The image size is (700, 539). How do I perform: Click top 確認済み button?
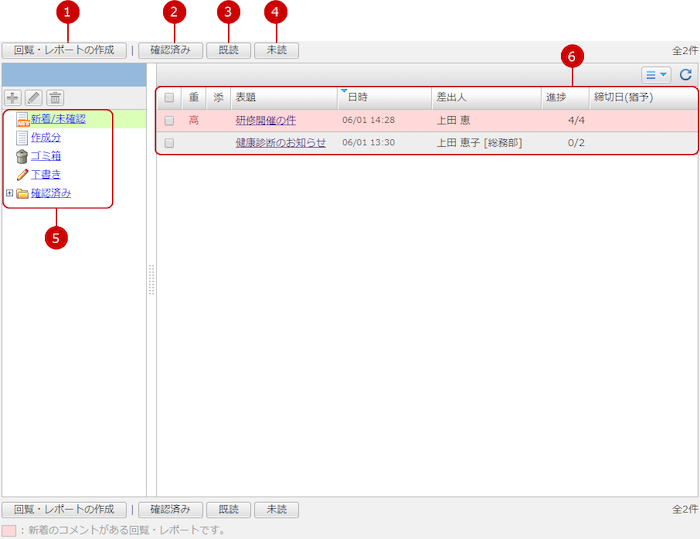[171, 50]
